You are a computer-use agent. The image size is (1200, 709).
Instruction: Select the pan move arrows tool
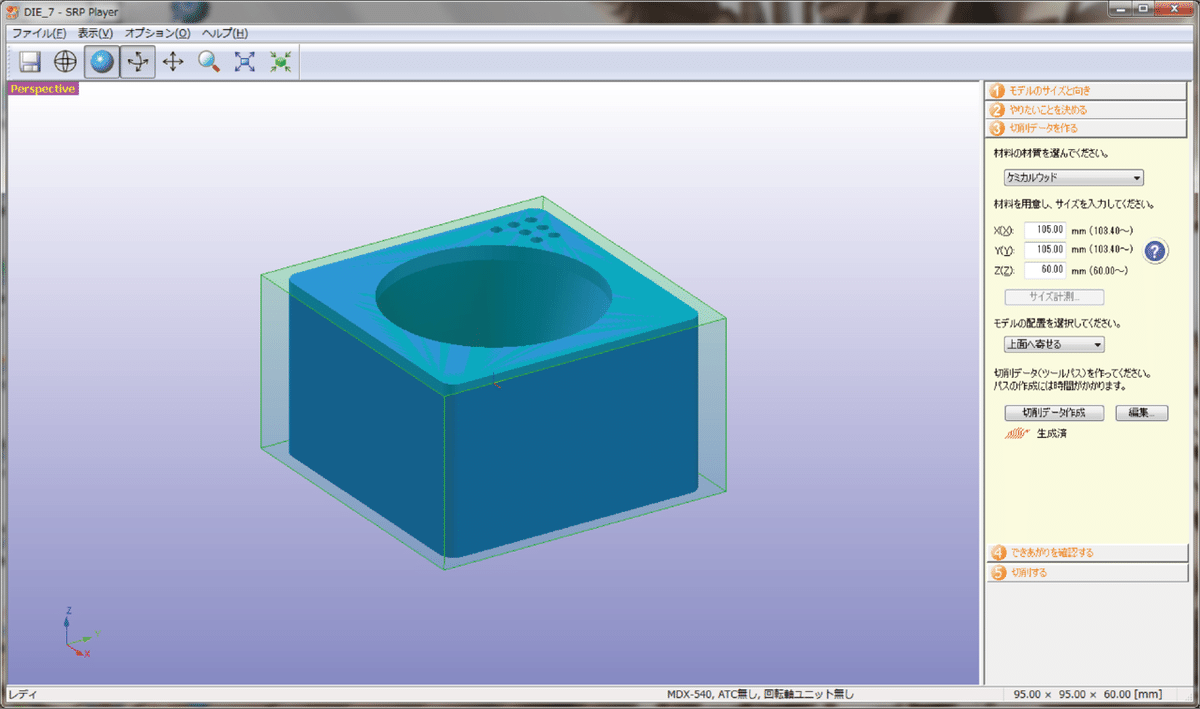pos(173,62)
